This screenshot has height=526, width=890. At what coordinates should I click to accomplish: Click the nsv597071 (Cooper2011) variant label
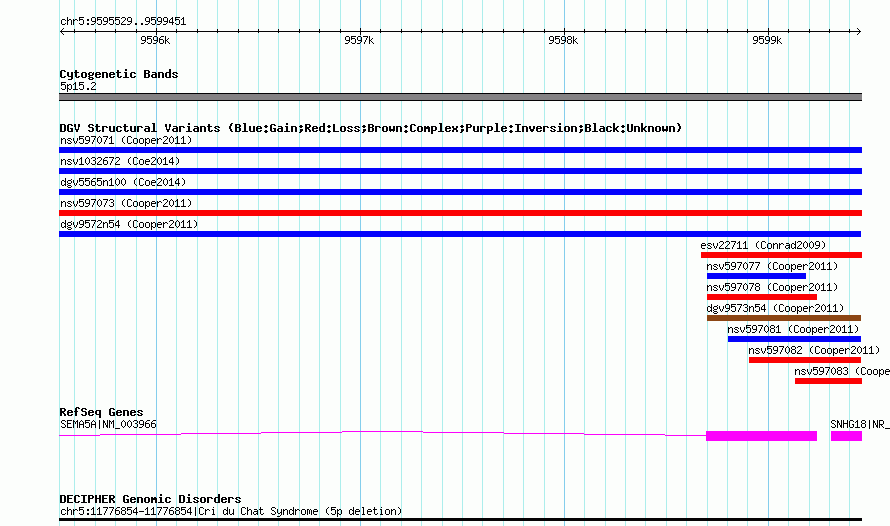[126, 140]
